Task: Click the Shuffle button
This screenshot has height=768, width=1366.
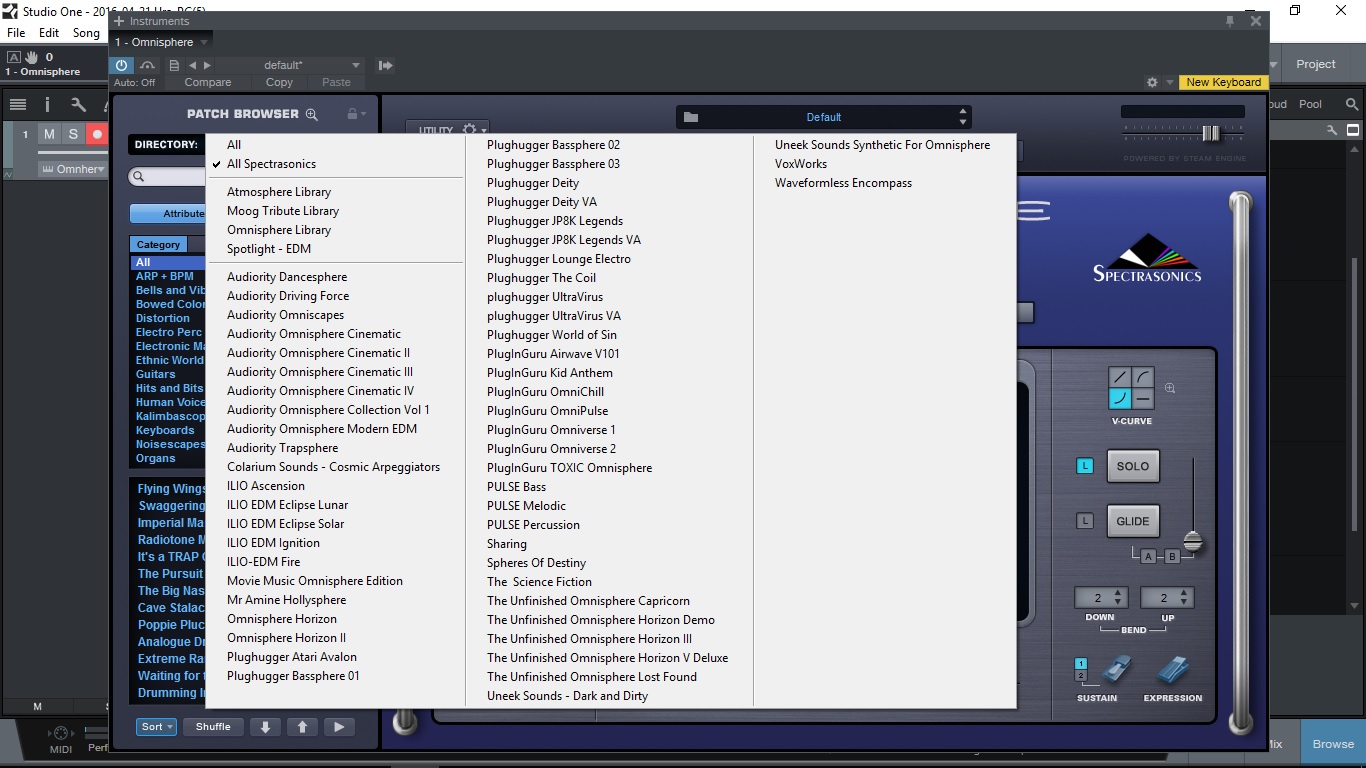Action: (213, 727)
